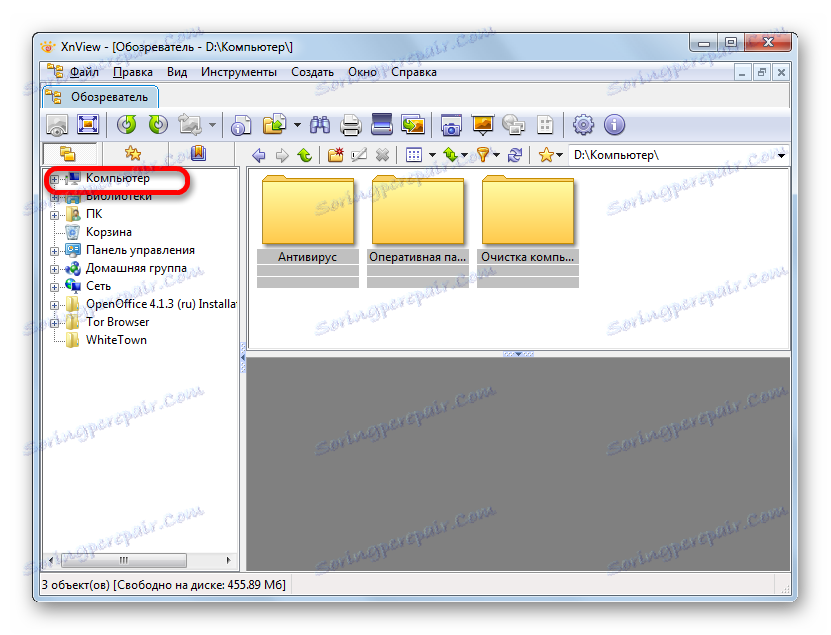This screenshot has height=635, width=831.
Task: Start the slideshow icon
Action: (482, 125)
